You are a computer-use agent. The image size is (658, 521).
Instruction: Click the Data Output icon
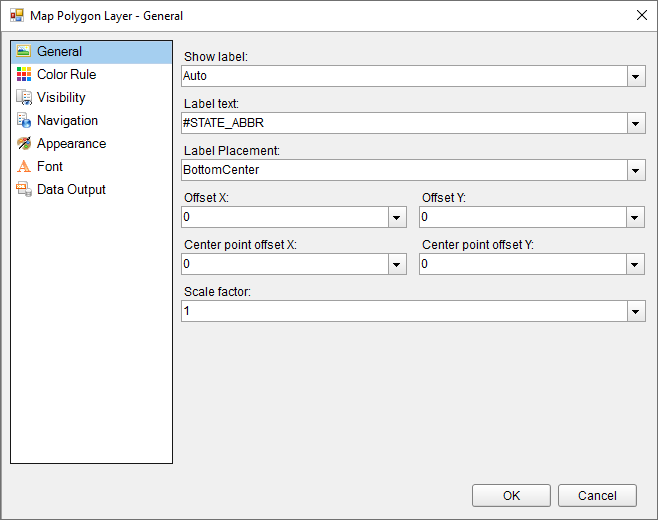click(x=24, y=190)
